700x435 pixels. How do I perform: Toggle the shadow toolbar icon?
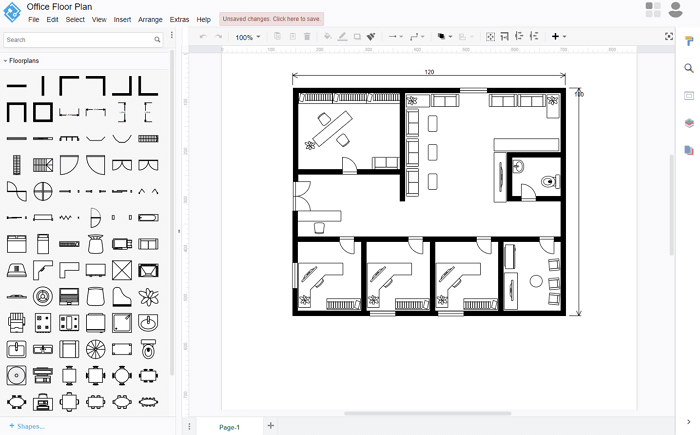(357, 37)
